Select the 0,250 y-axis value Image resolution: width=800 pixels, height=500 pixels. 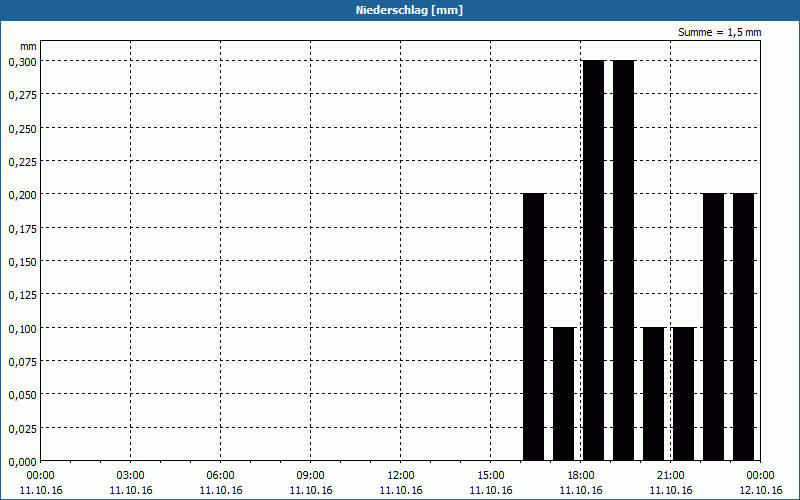click(x=22, y=129)
